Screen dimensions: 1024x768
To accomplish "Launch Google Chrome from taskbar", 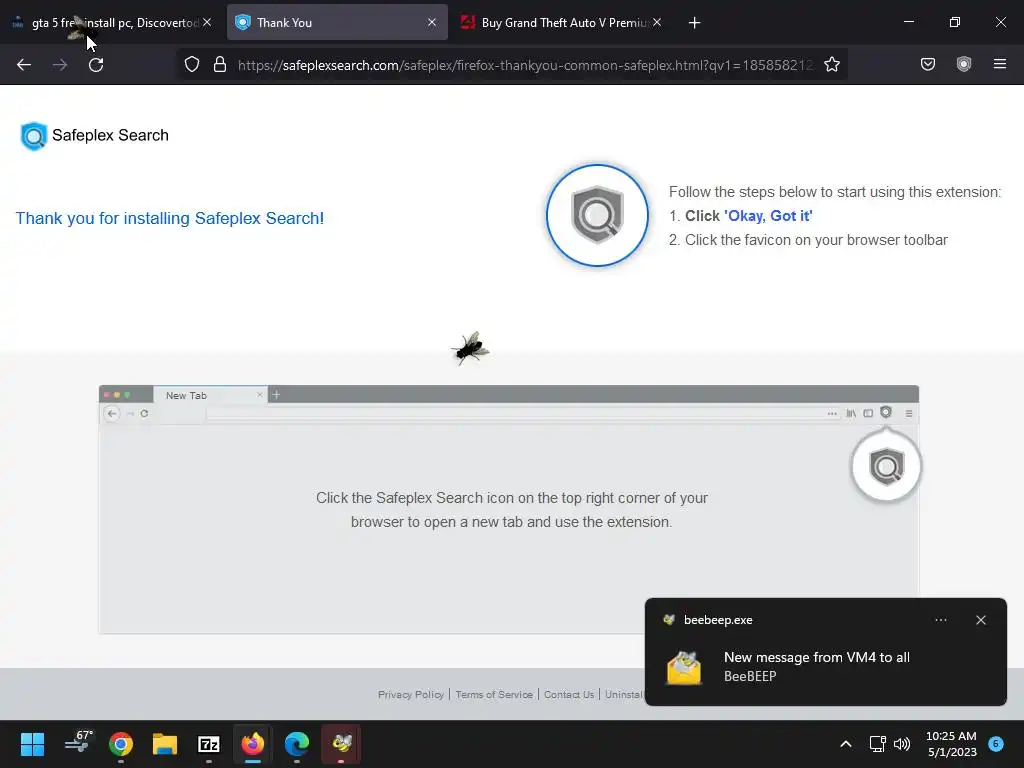I will pyautogui.click(x=121, y=744).
